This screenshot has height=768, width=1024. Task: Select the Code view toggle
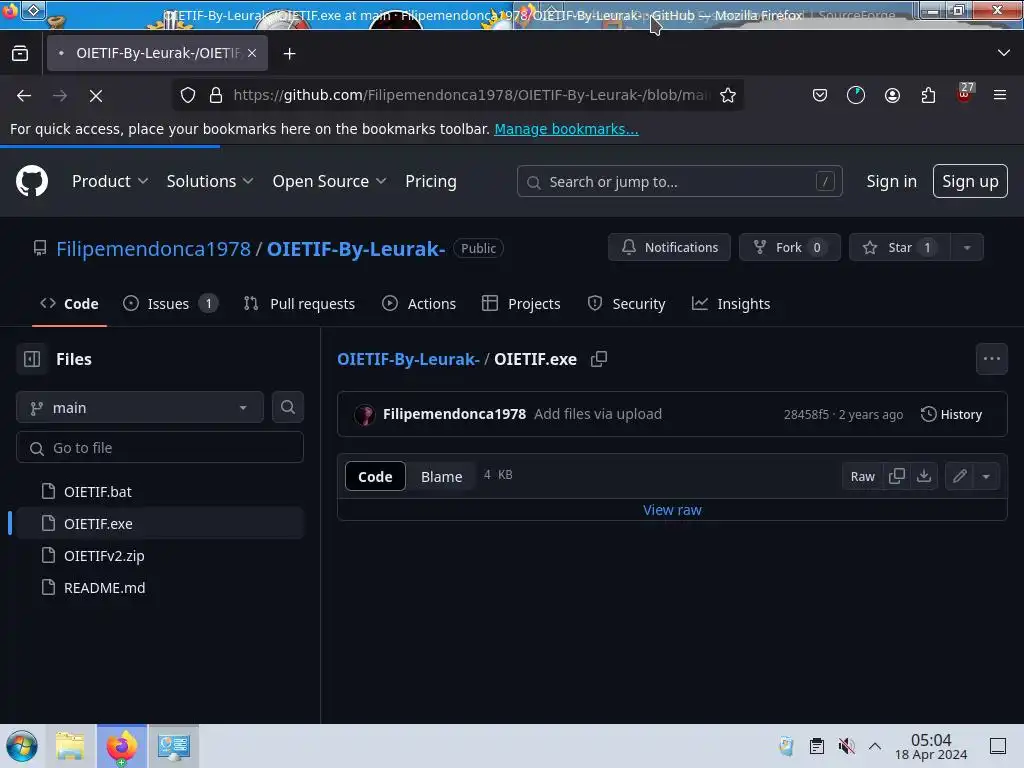375,476
